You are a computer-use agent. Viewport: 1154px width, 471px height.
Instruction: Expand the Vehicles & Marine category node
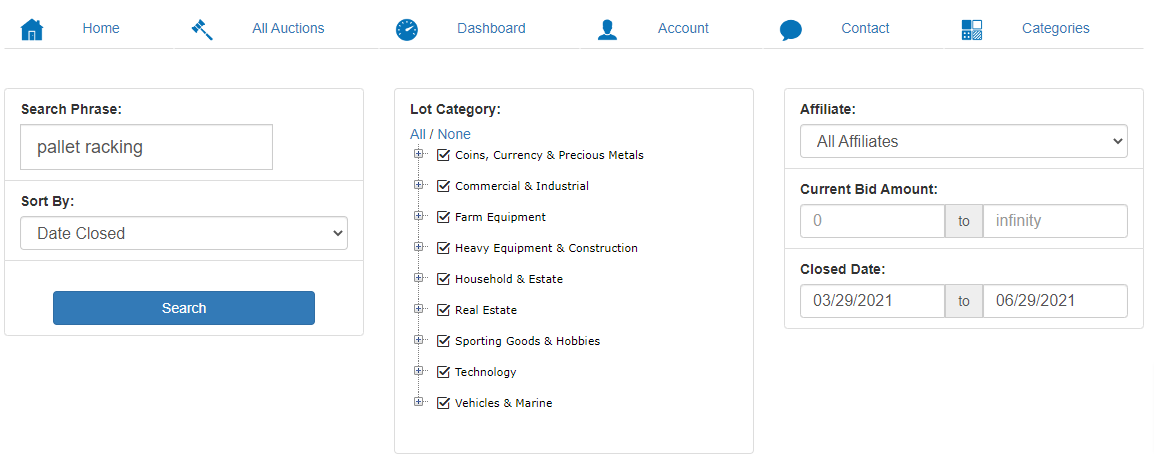point(419,403)
